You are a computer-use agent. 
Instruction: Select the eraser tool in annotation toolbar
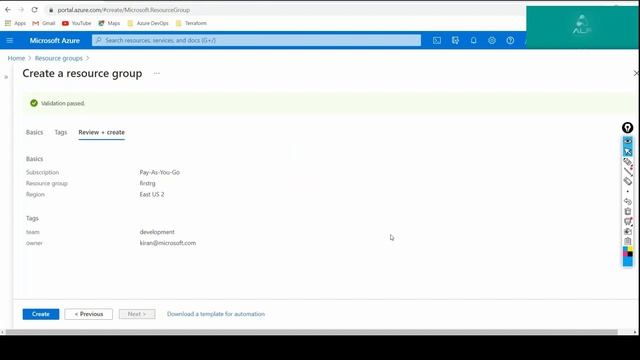628,181
